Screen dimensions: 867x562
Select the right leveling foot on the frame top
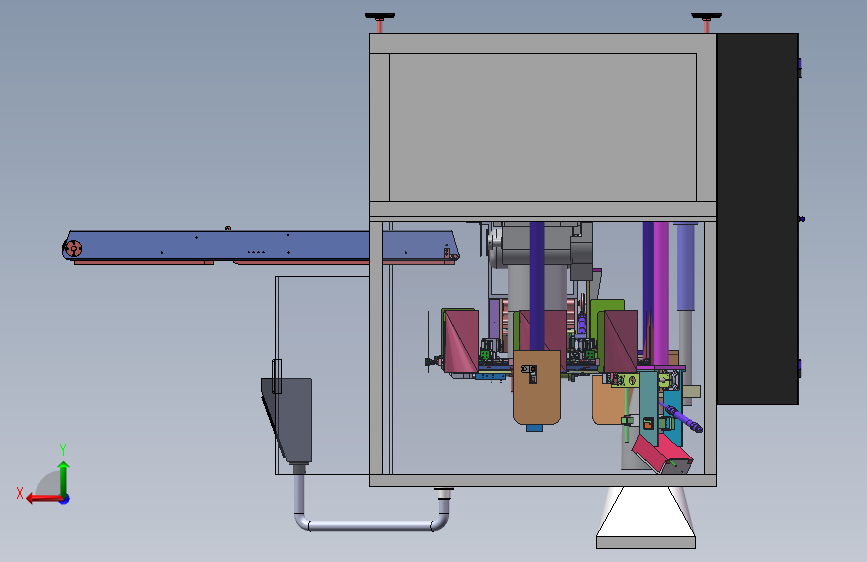click(x=706, y=23)
